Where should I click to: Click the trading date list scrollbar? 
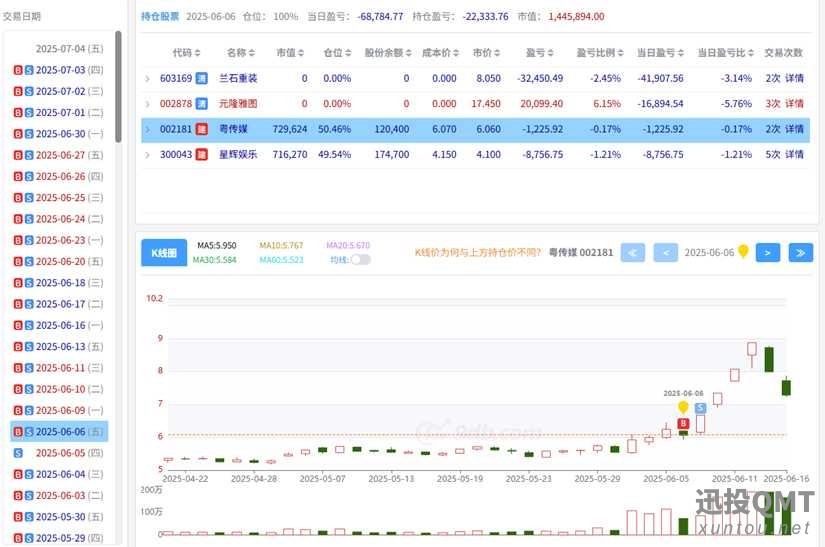pyautogui.click(x=118, y=86)
